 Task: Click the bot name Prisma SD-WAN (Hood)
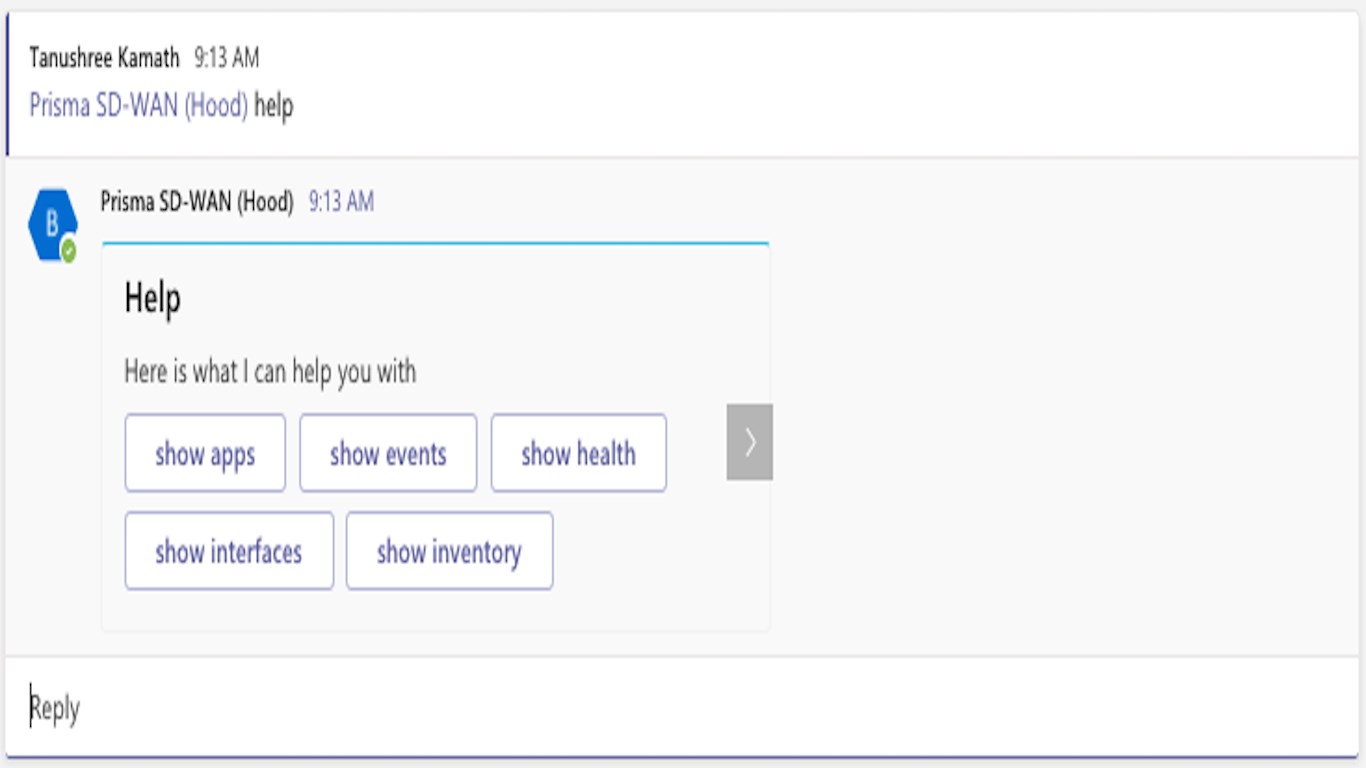[x=197, y=202]
